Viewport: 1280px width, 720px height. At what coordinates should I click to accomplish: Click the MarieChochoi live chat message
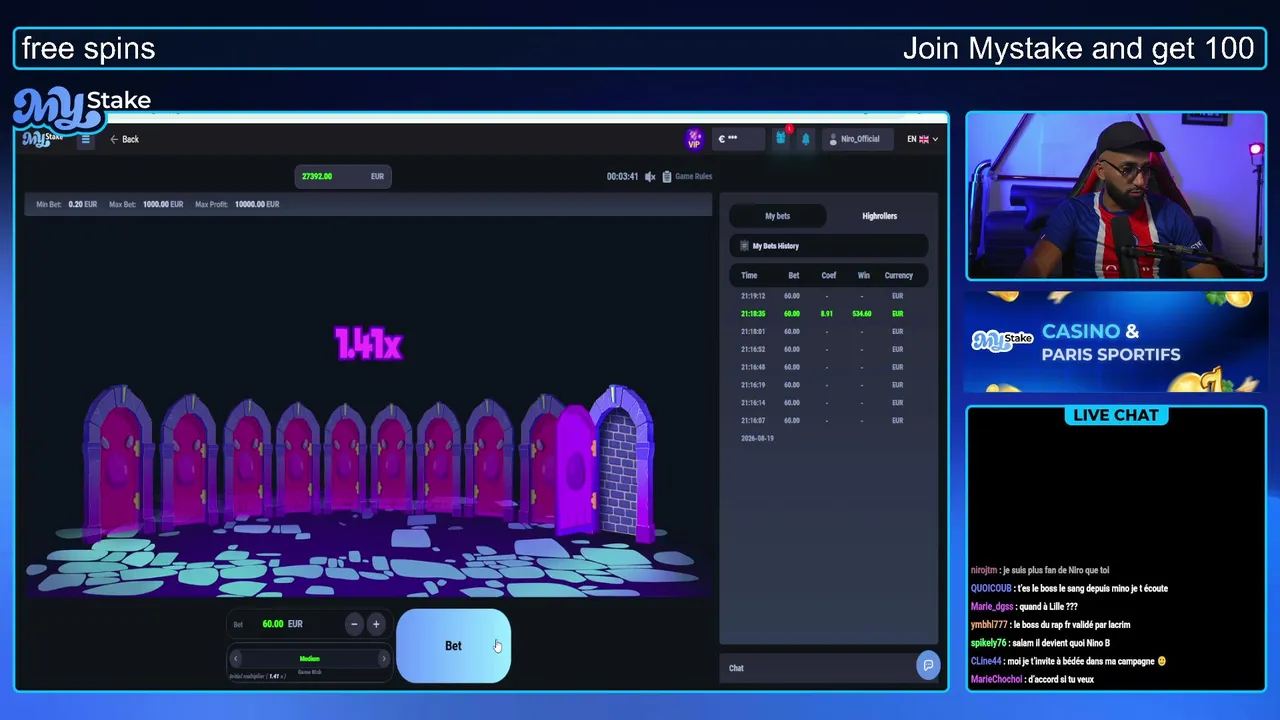coord(1032,679)
